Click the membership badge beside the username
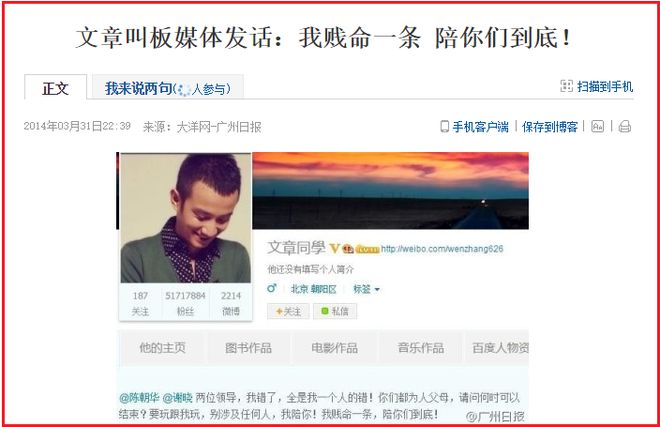Viewport: 660px width, 427px height. [348, 249]
